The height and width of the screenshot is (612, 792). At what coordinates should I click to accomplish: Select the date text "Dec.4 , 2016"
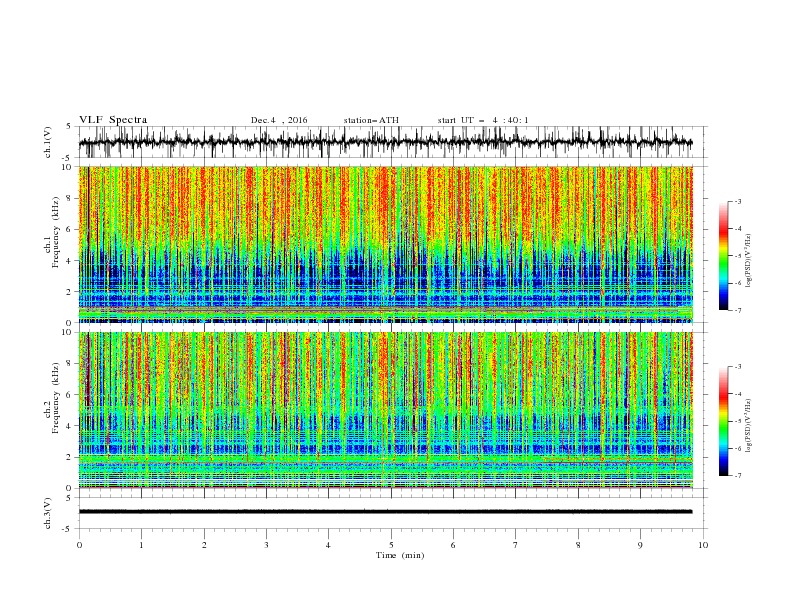[x=279, y=120]
